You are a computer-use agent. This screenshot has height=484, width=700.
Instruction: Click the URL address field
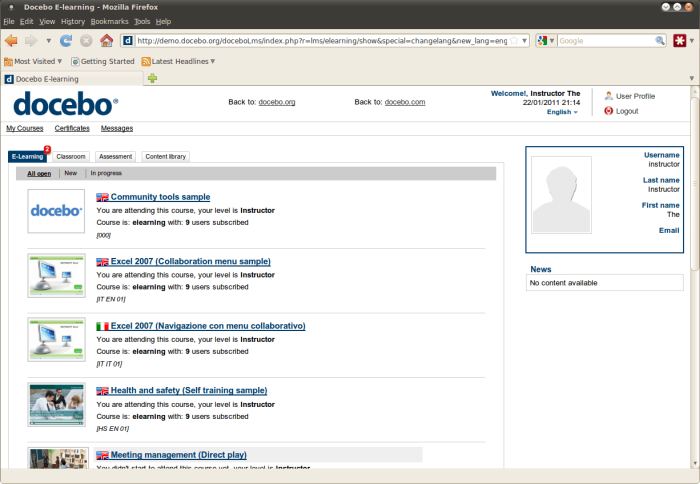(322, 41)
